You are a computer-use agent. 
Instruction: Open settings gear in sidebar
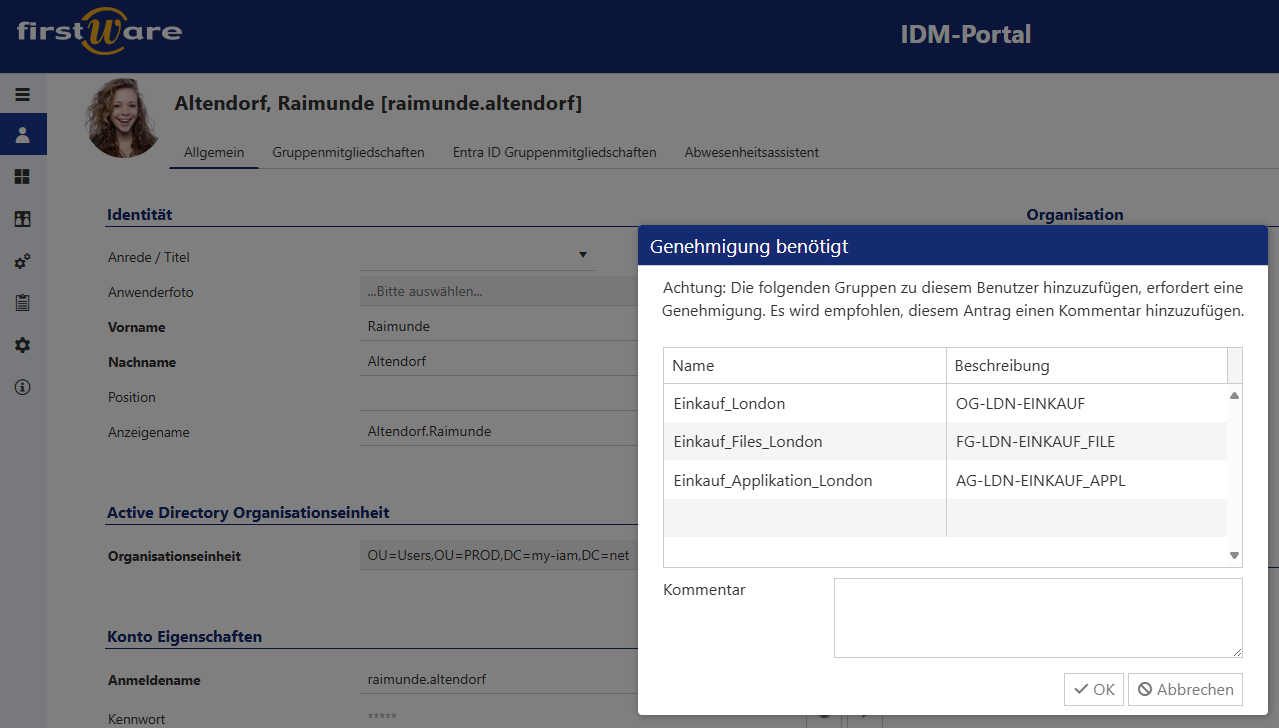point(22,345)
